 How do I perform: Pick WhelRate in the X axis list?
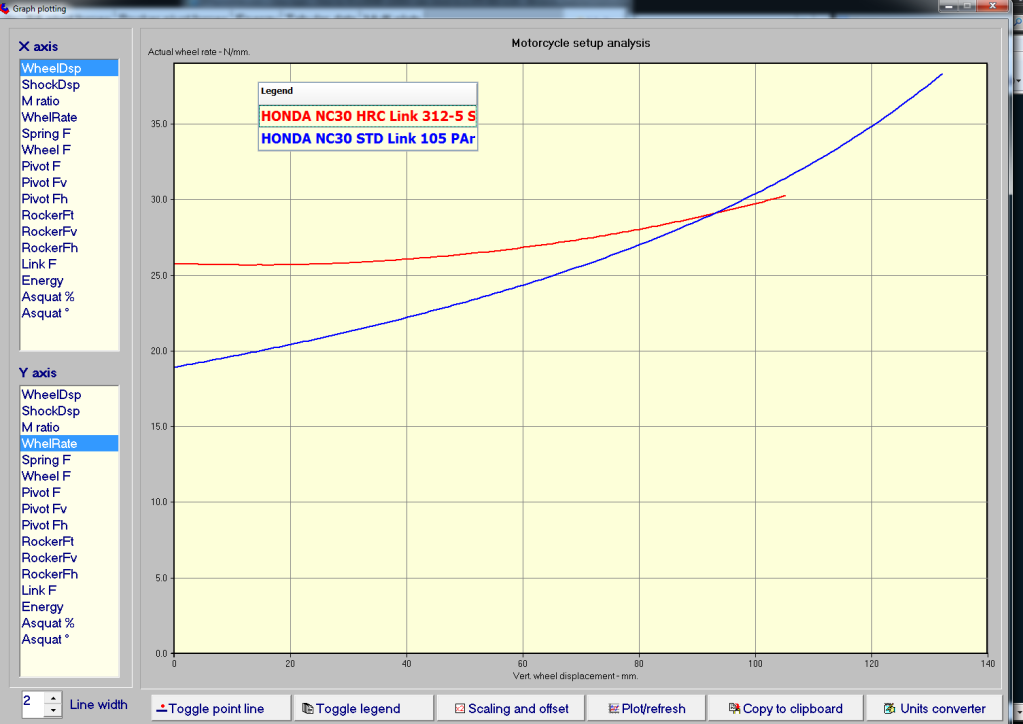coord(69,117)
